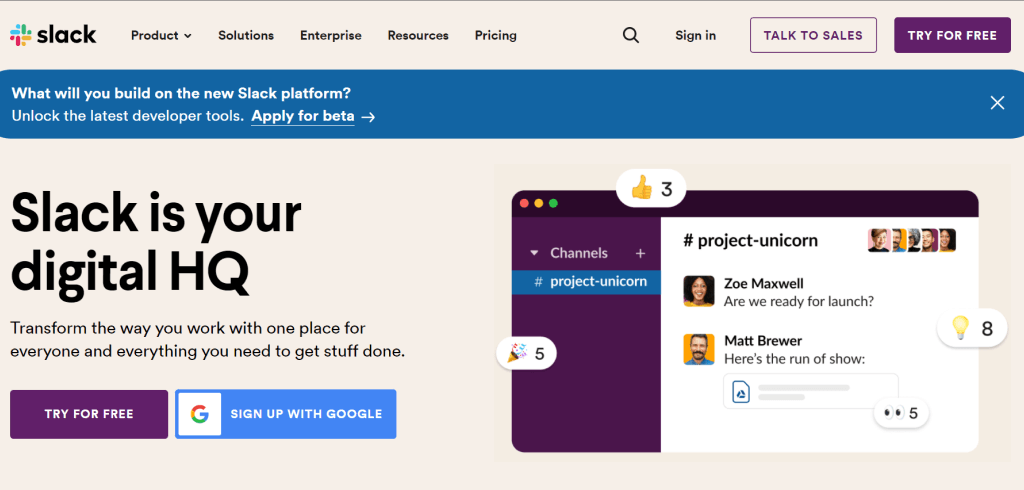Click the member avatars in project-unicorn header
1024x490 pixels.
[912, 240]
